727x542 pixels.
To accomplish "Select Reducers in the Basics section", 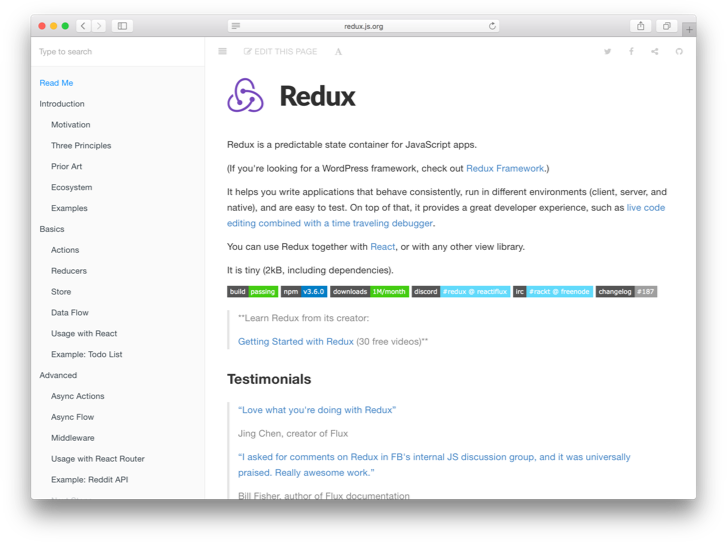I will pyautogui.click(x=69, y=271).
